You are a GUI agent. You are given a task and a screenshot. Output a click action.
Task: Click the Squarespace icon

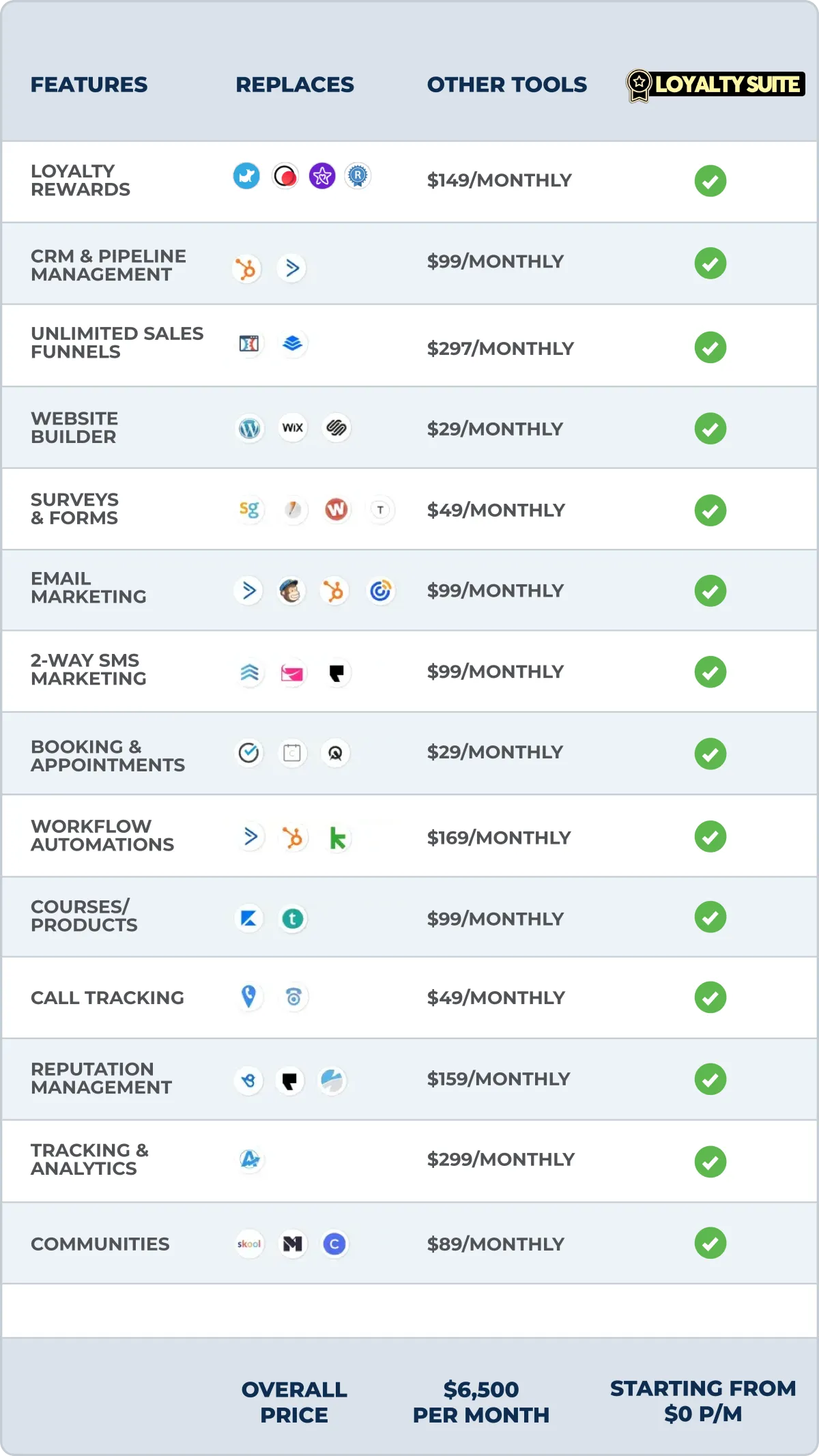point(336,428)
